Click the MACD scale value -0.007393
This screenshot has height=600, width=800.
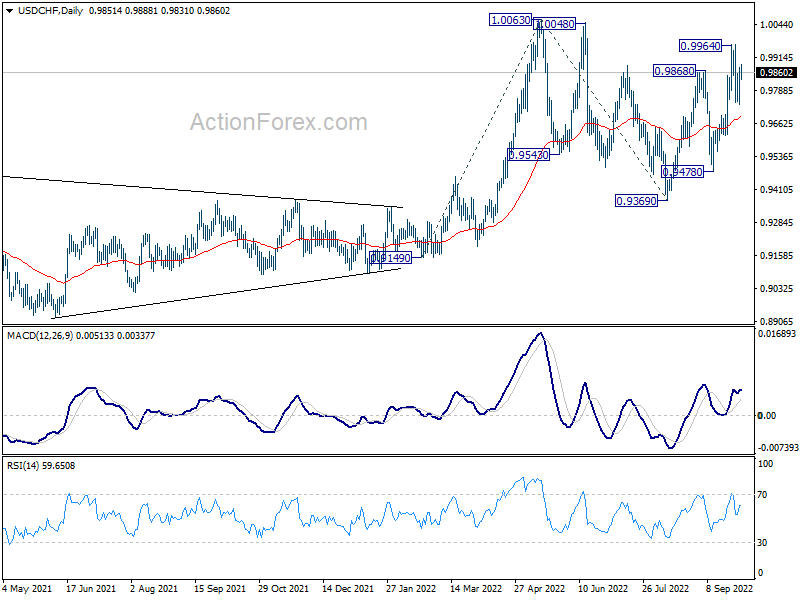pyautogui.click(x=778, y=447)
